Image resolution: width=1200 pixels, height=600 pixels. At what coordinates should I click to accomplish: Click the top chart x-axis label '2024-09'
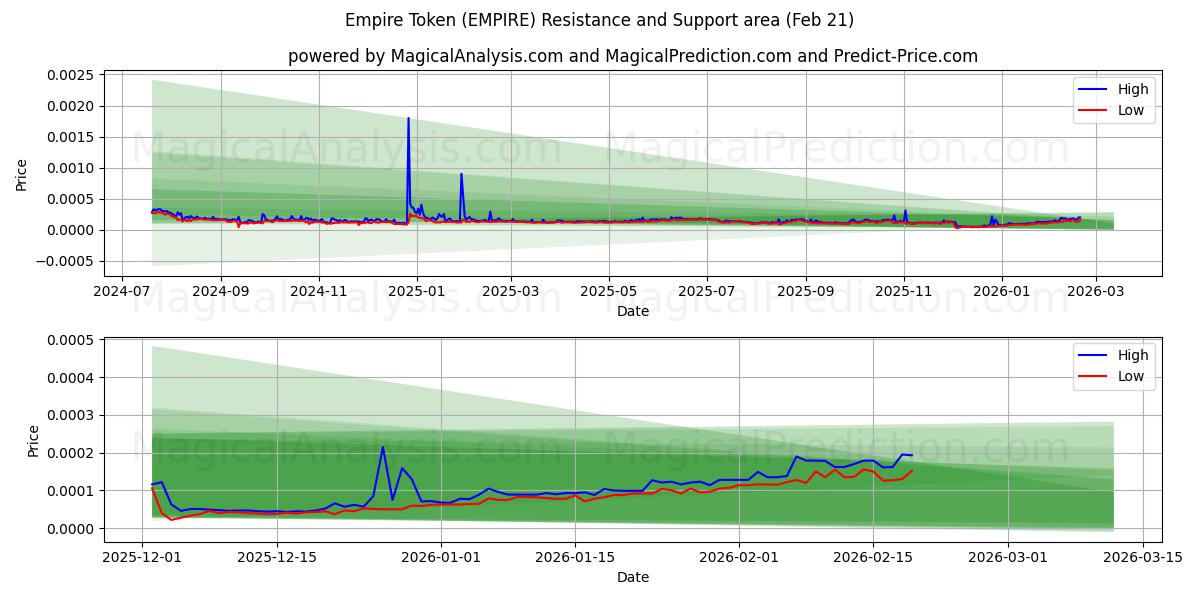[x=220, y=290]
